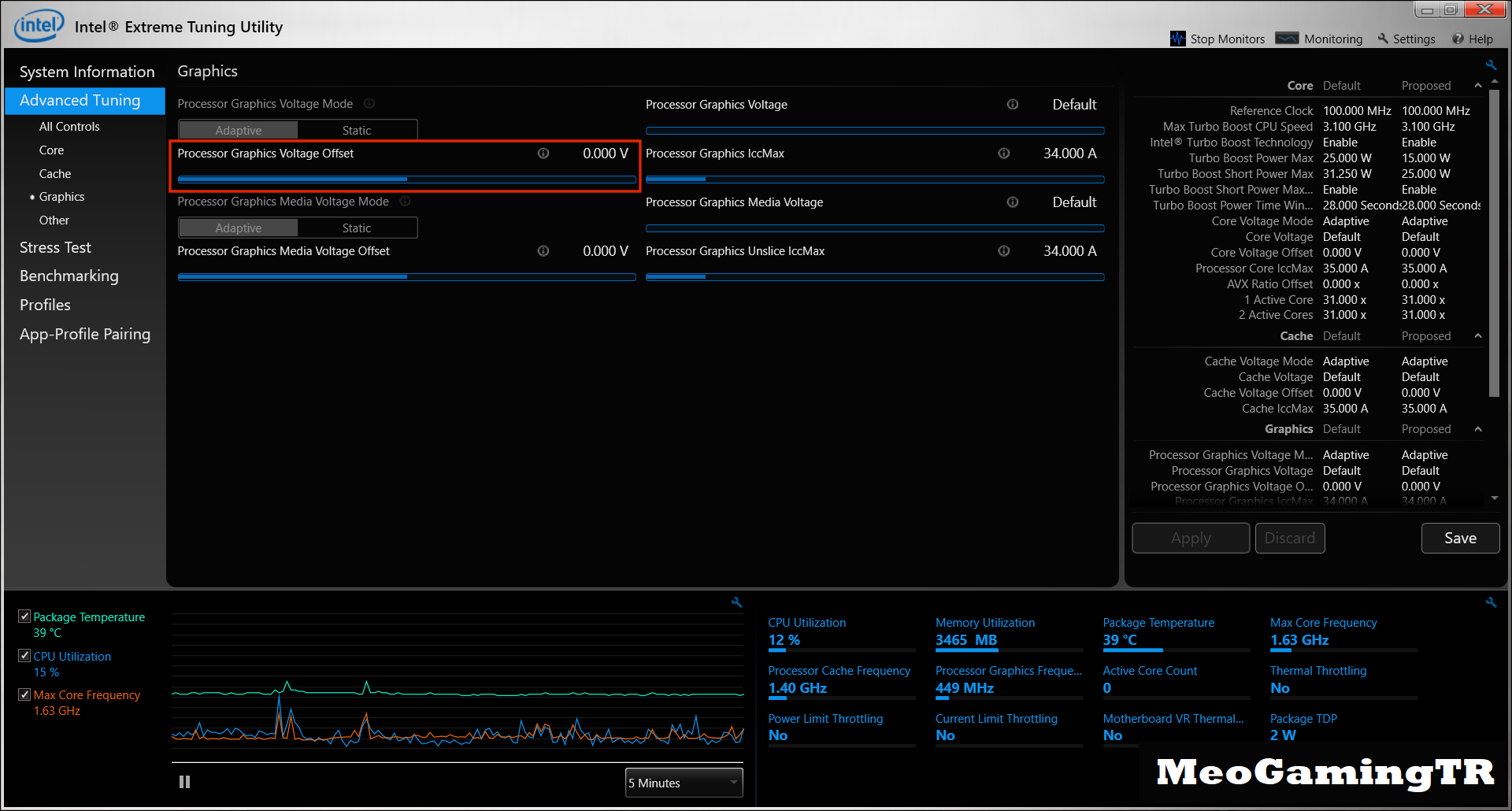Image resolution: width=1512 pixels, height=811 pixels.
Task: Click wrench icon in monitor stats panel
Action: click(1491, 602)
